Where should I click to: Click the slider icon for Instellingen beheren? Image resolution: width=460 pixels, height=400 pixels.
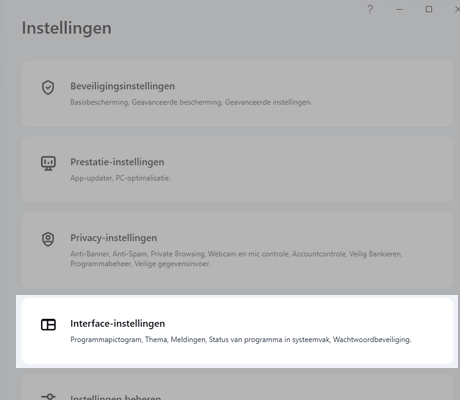[48, 396]
